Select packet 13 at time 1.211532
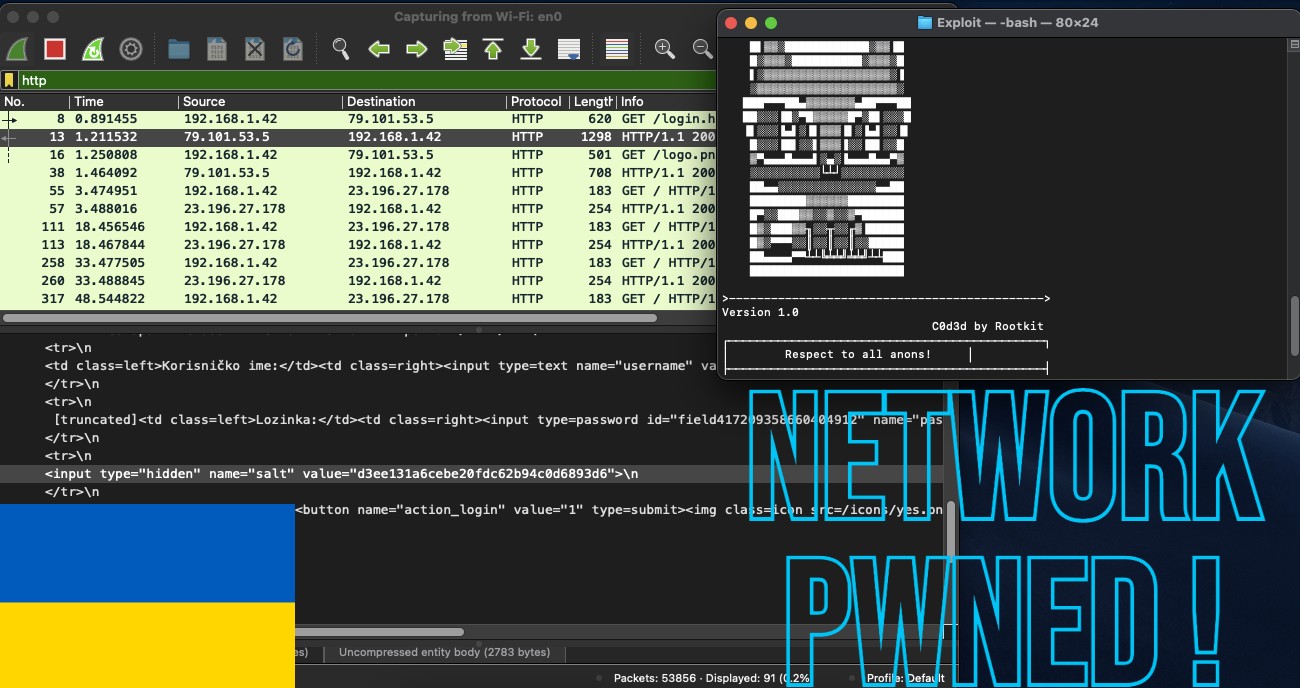1300x688 pixels. [358, 137]
